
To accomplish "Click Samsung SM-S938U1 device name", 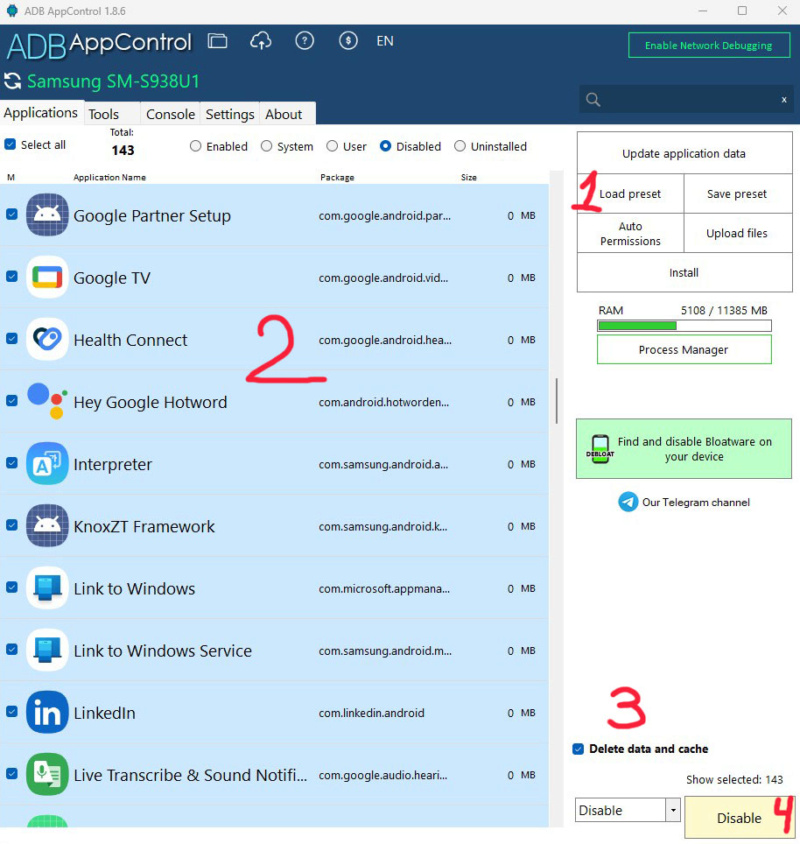I will (113, 81).
